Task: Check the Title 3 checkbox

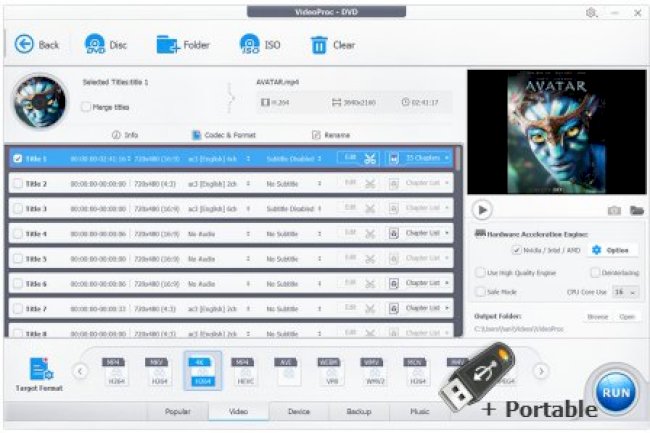Action: pos(18,209)
